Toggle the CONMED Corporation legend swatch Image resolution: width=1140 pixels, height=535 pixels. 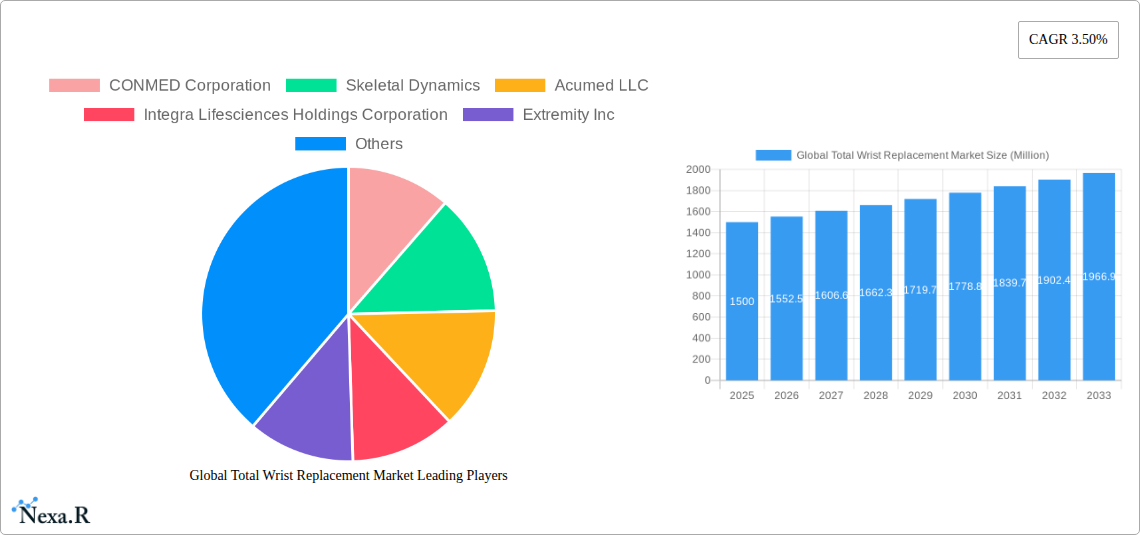click(74, 86)
